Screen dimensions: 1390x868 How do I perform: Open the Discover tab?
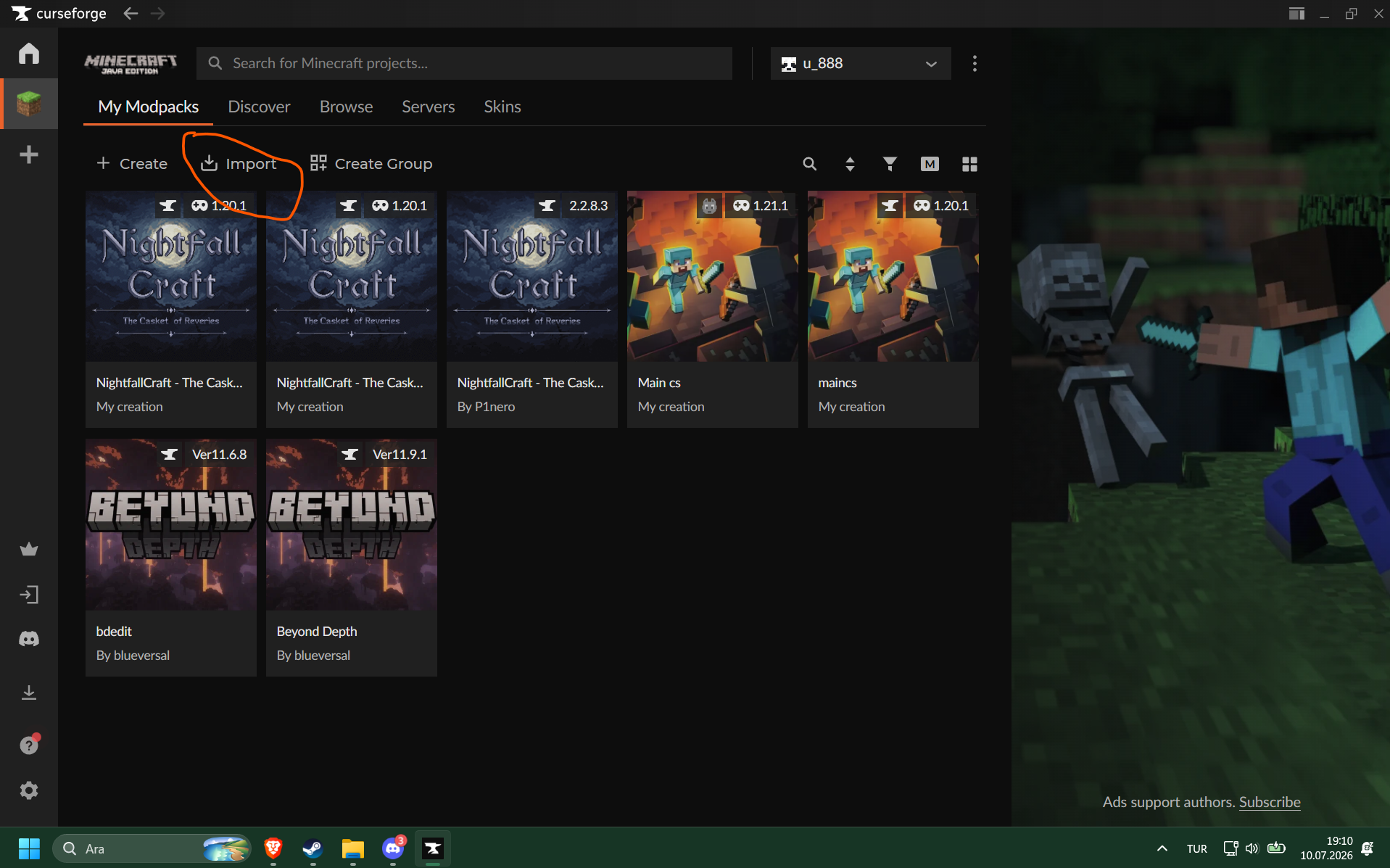[259, 107]
